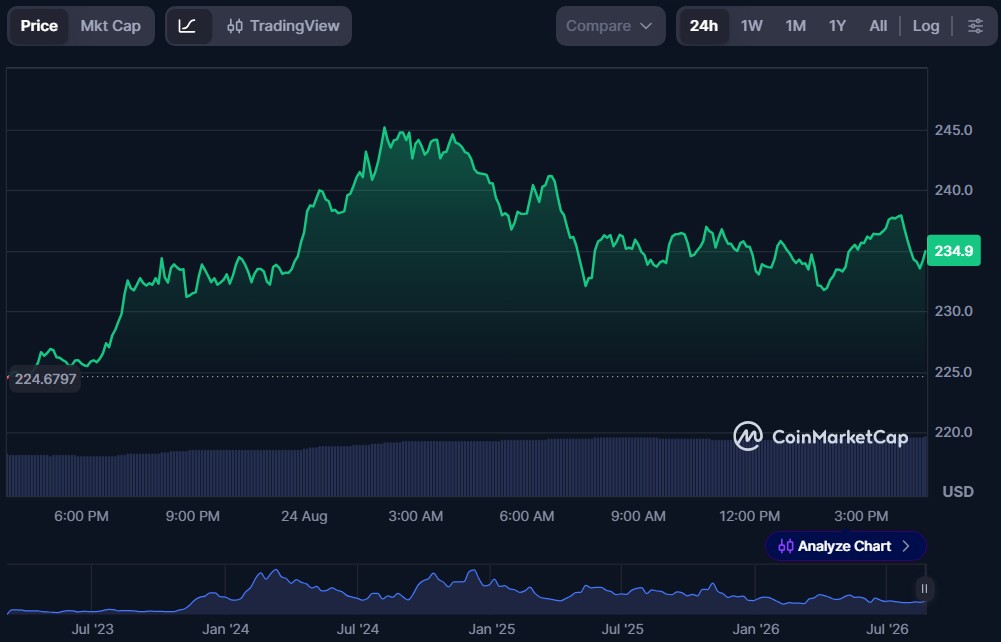Click Jul '23 on the range navigator

click(x=92, y=629)
